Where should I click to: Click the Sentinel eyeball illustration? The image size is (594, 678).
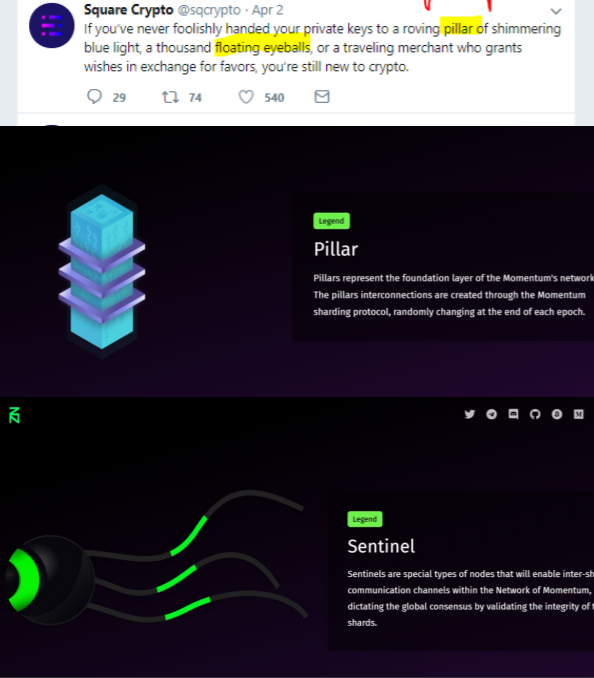(x=51, y=579)
